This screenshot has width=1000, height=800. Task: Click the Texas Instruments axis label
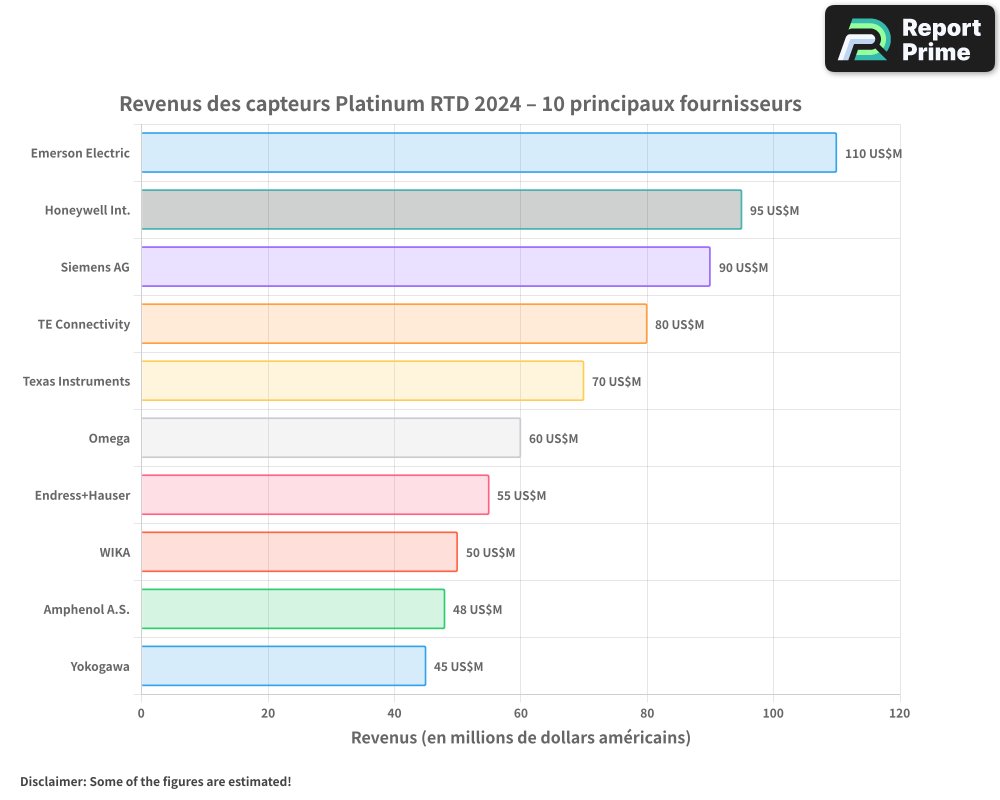[76, 381]
